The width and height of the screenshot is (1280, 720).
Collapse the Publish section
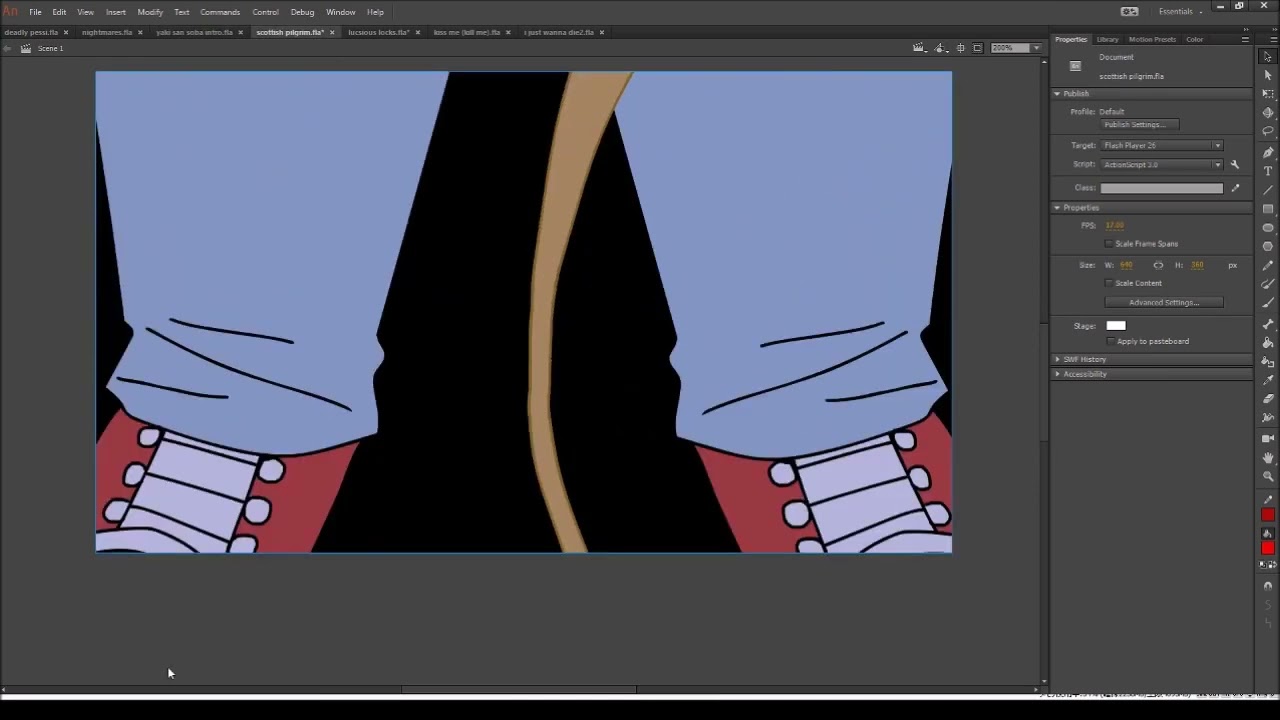click(1057, 93)
